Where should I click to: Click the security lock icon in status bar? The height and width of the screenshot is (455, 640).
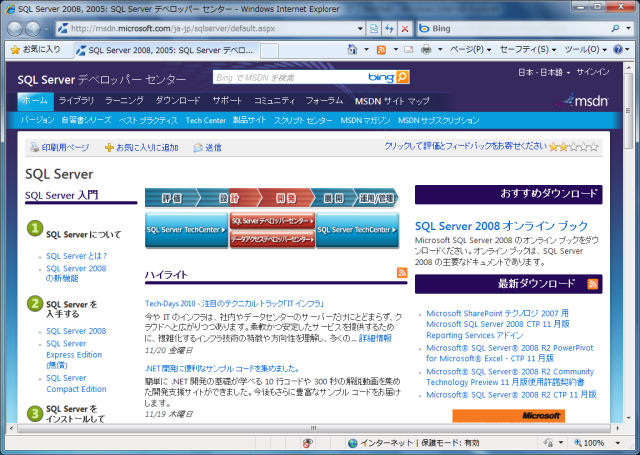pyautogui.click(x=549, y=443)
